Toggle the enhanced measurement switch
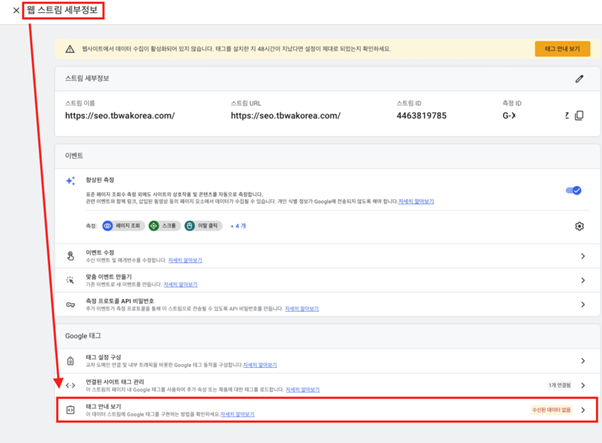This screenshot has height=443, width=602. coord(574,190)
